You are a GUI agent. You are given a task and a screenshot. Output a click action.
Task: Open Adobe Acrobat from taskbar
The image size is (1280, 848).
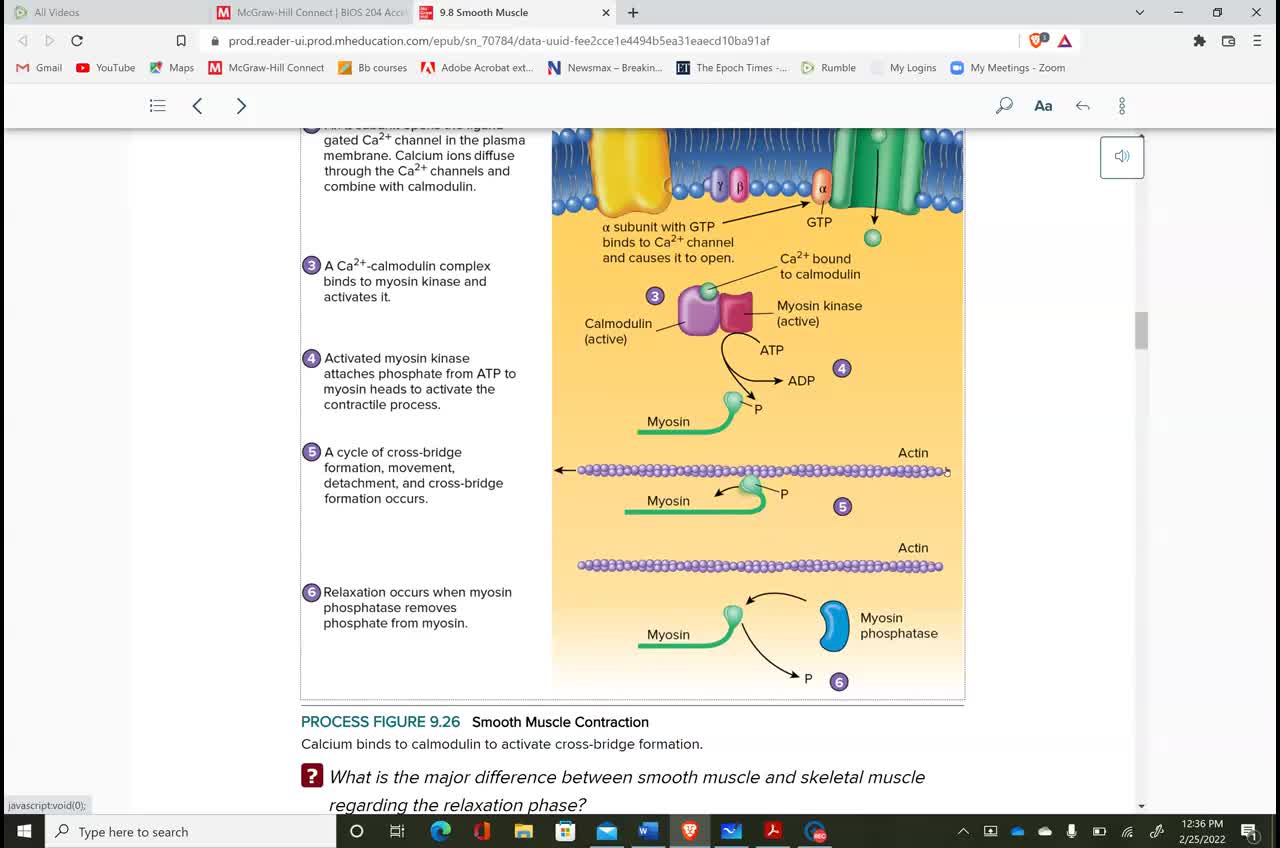coord(773,831)
